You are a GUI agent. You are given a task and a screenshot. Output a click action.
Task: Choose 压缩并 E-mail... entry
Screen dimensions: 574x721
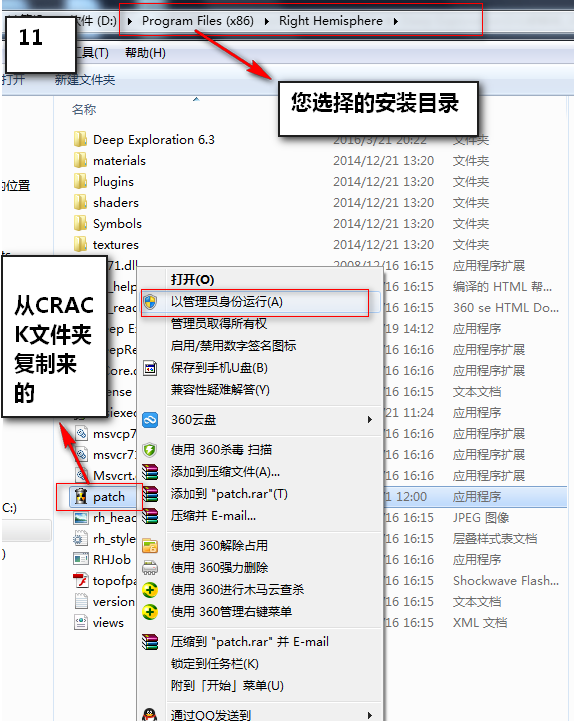click(213, 516)
